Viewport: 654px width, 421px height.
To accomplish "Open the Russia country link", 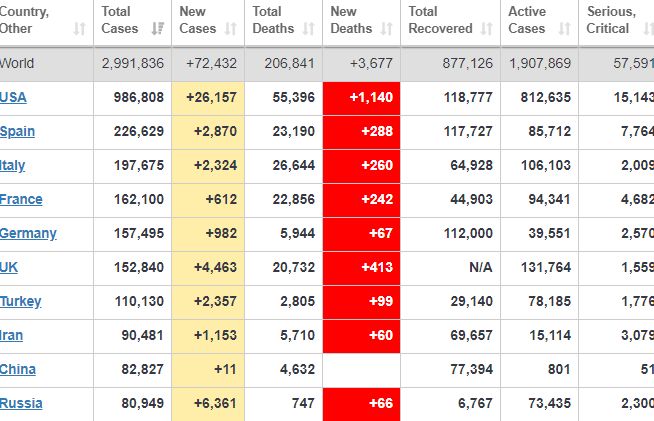I will click(x=20, y=403).
